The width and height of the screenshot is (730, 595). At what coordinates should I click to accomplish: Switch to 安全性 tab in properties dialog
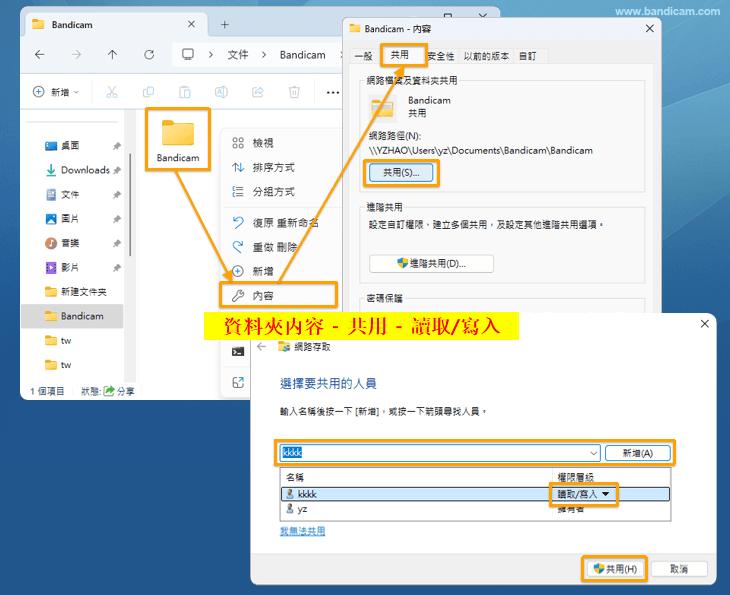pos(440,56)
